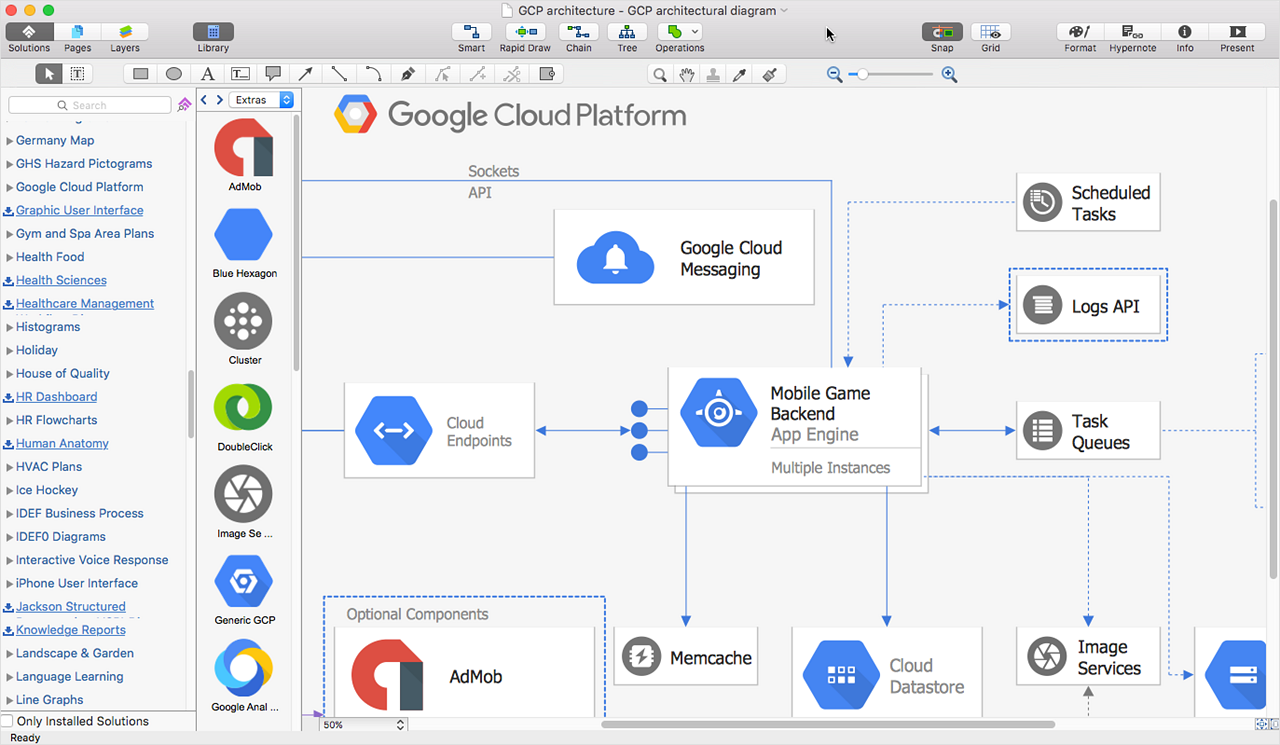The height and width of the screenshot is (745, 1280).
Task: Choose the Text box tool
Action: click(x=240, y=74)
